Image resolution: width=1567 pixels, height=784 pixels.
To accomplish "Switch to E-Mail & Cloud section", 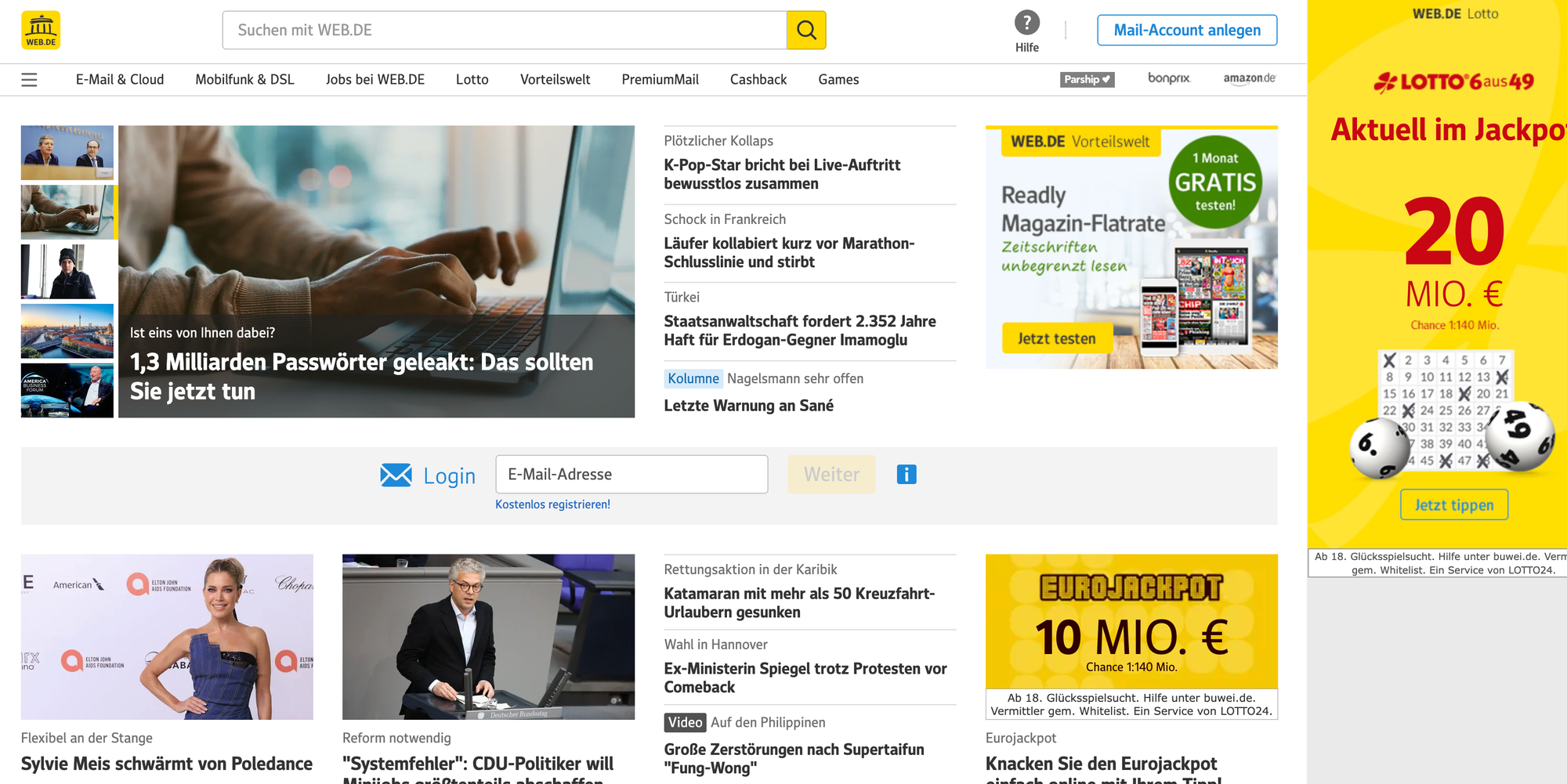I will click(119, 79).
